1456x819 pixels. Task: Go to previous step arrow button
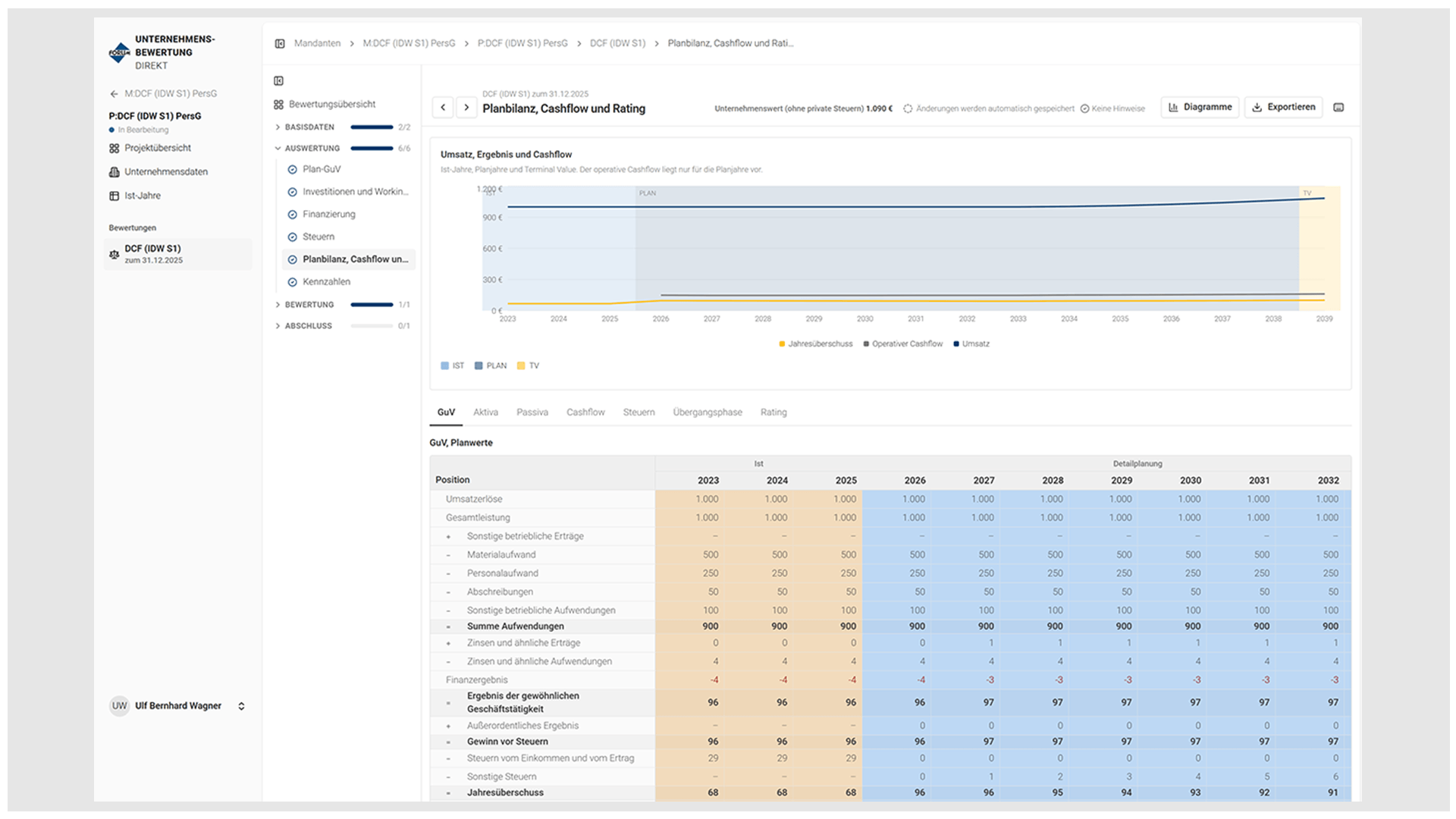[x=443, y=108]
